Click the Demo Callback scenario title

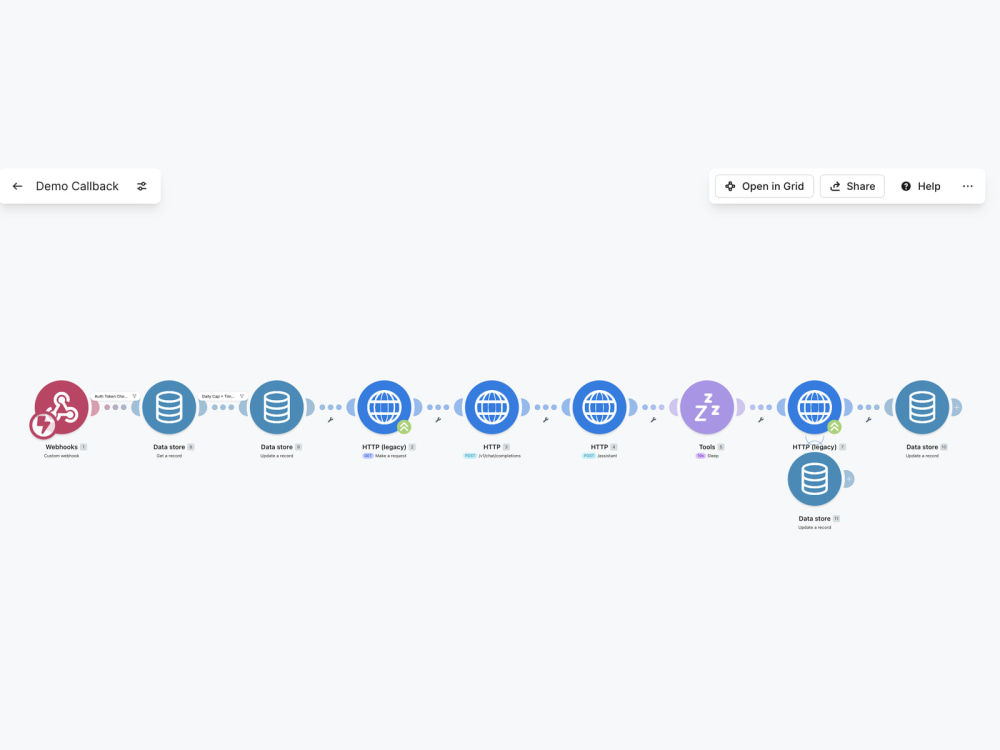click(x=77, y=186)
